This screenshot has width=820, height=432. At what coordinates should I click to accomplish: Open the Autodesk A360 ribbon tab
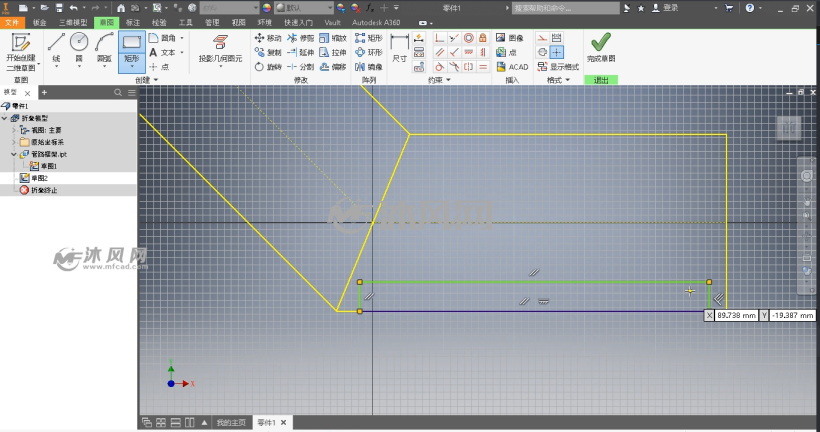pyautogui.click(x=375, y=22)
